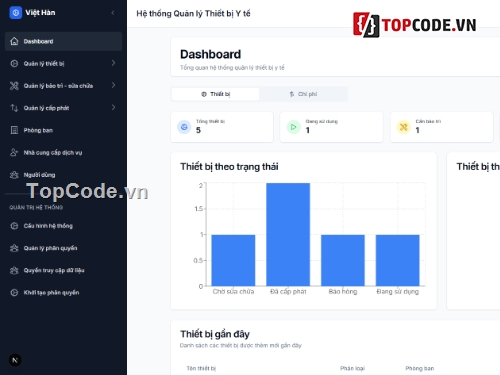
Task: Click the Đã cấp phát axis label
Action: pyautogui.click(x=288, y=292)
